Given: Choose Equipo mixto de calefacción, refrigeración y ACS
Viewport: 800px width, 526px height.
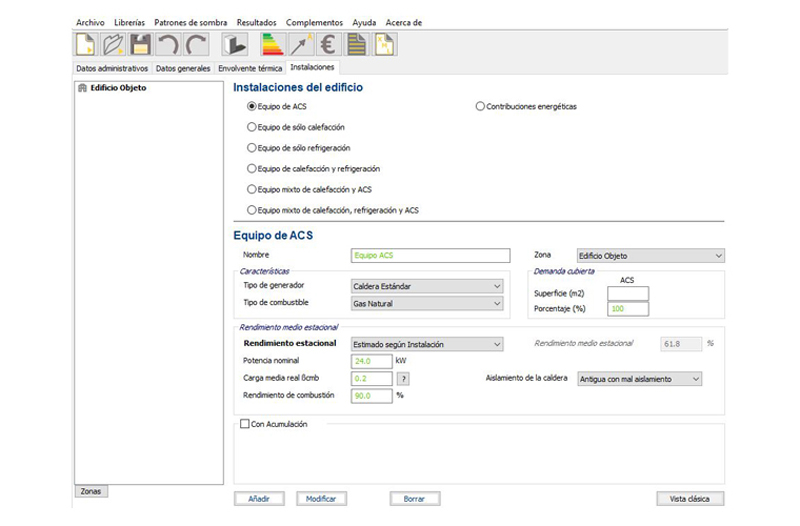Looking at the screenshot, I should click(x=252, y=210).
